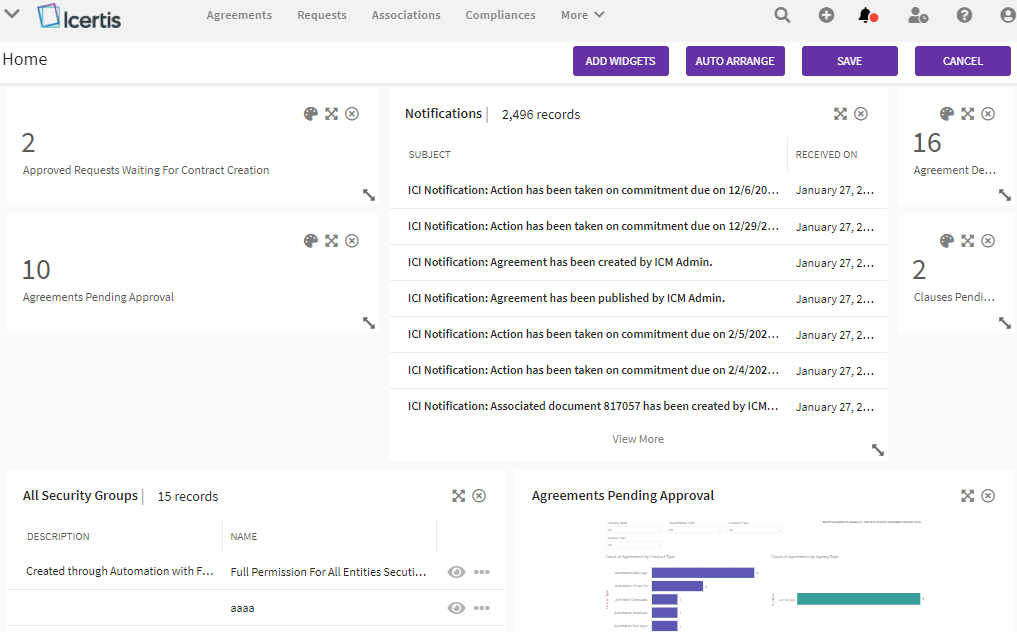
Task: Open the Agreements menu
Action: tap(239, 15)
